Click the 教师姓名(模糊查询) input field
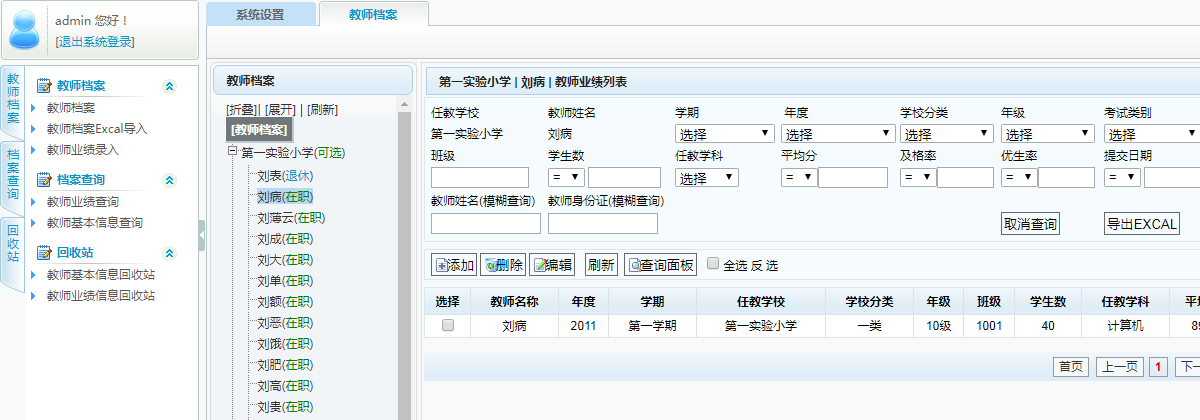This screenshot has width=1200, height=420. tap(485, 223)
